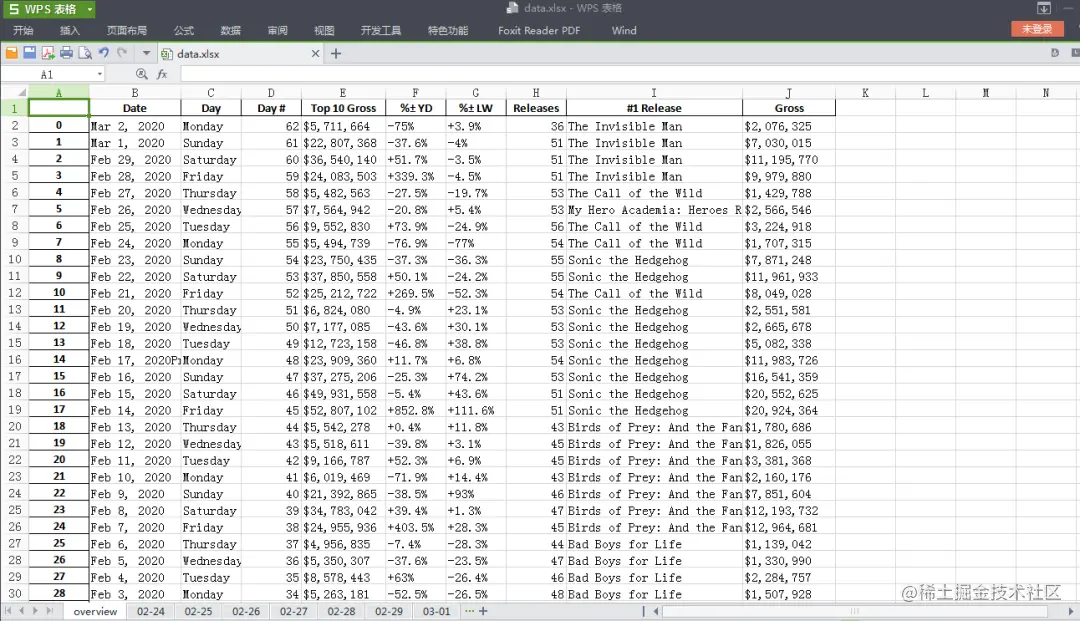
Task: Select the Top 10 Gross header cell
Action: (x=343, y=108)
